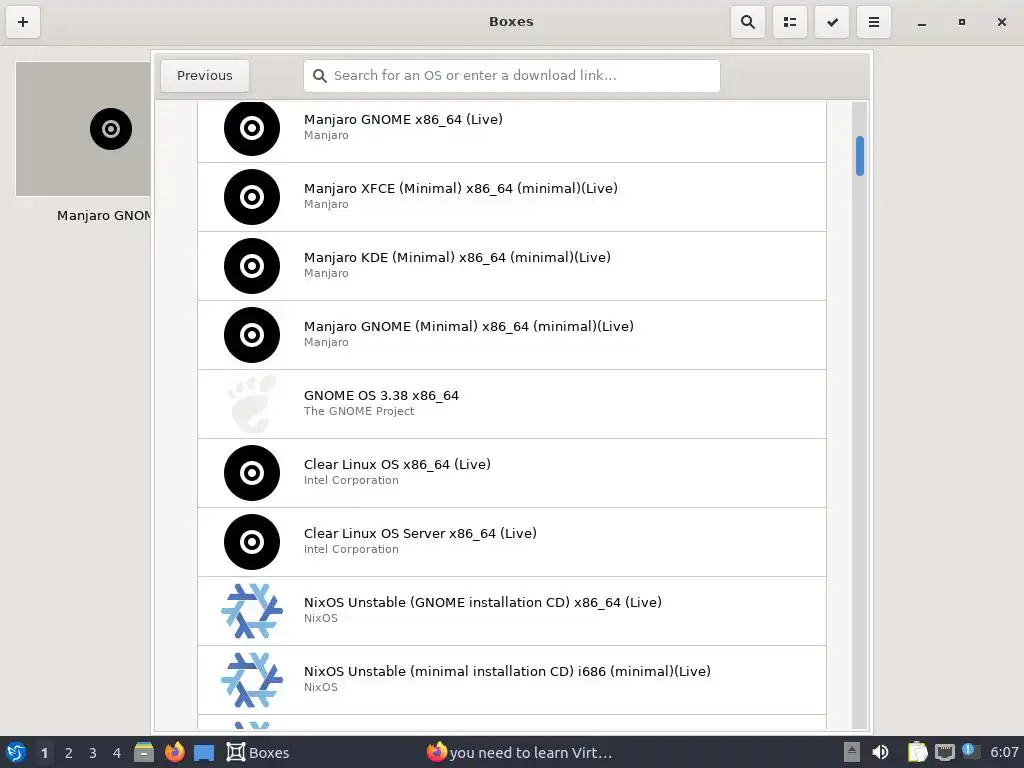This screenshot has width=1024, height=768.
Task: Switch to workspace 3
Action: tap(93, 753)
